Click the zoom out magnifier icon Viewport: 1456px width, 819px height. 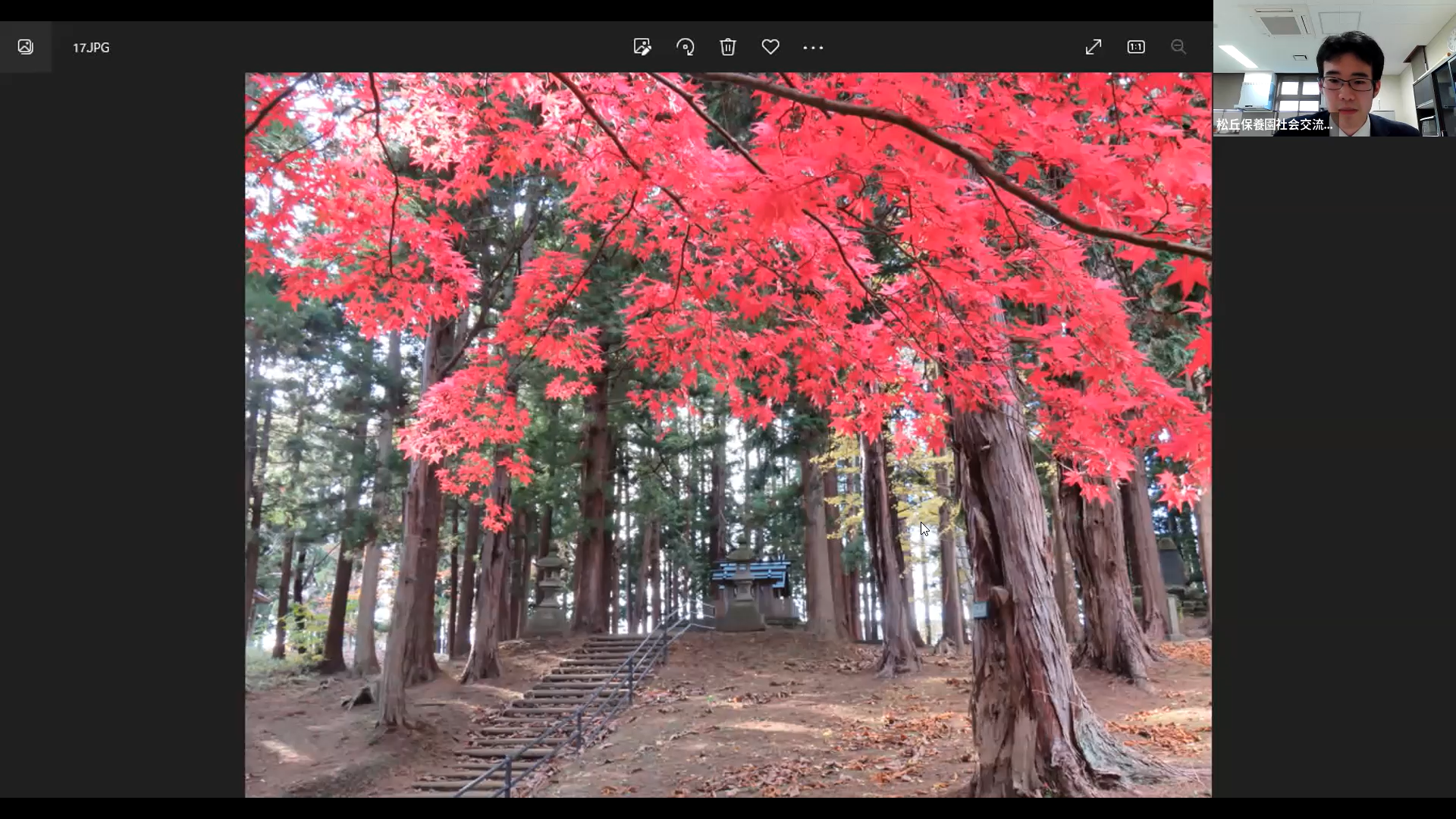(1178, 47)
